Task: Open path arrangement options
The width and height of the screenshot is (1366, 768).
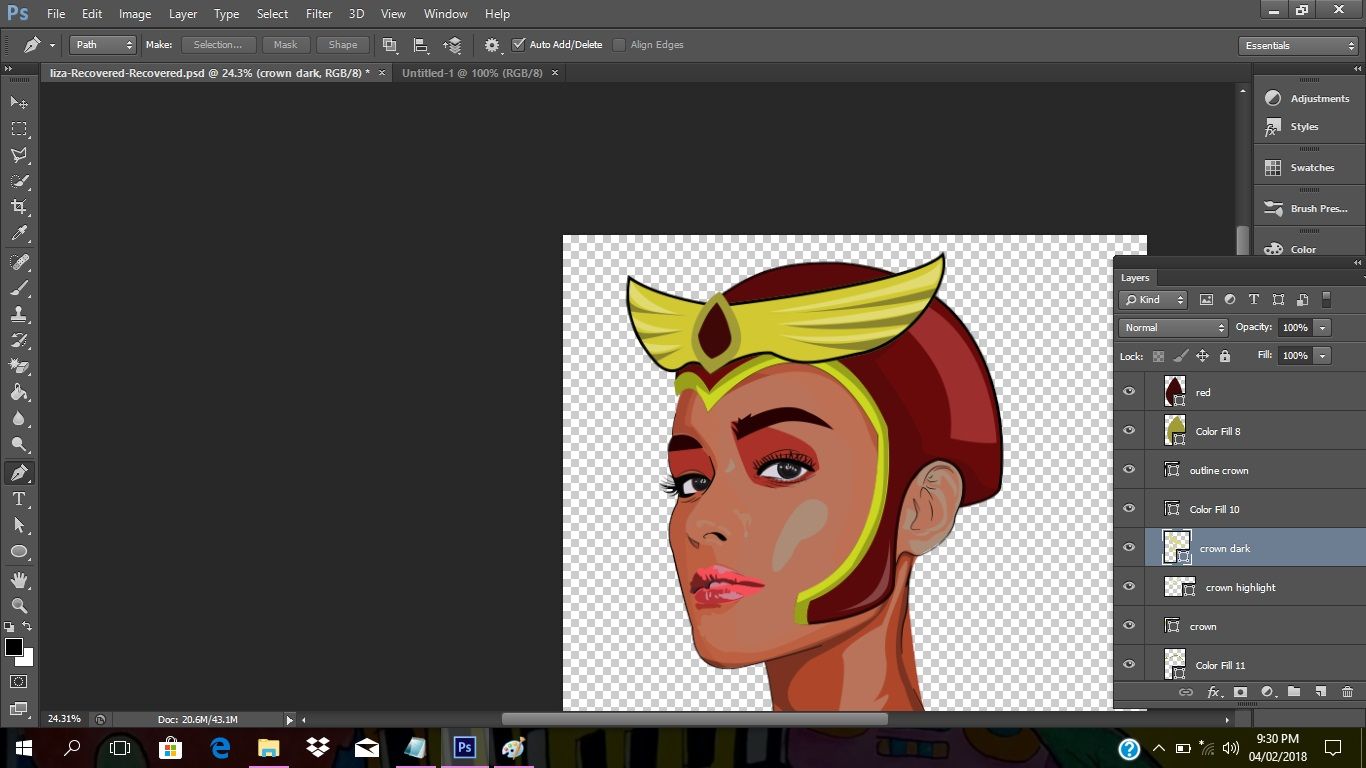Action: [453, 45]
